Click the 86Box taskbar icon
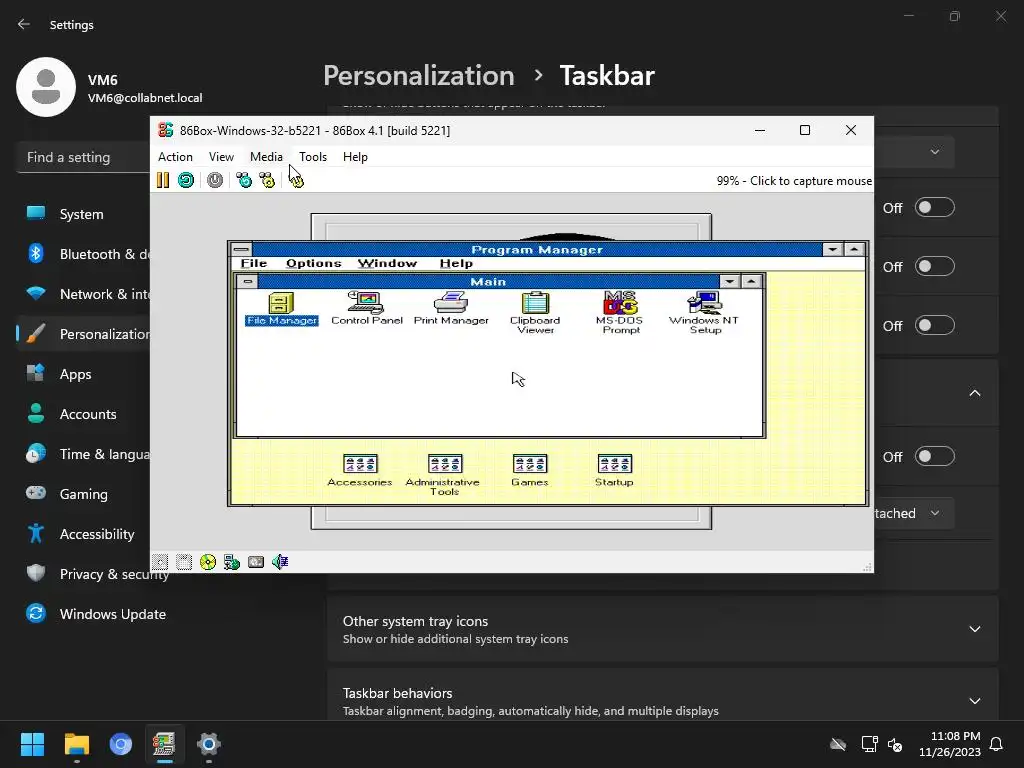 (164, 744)
